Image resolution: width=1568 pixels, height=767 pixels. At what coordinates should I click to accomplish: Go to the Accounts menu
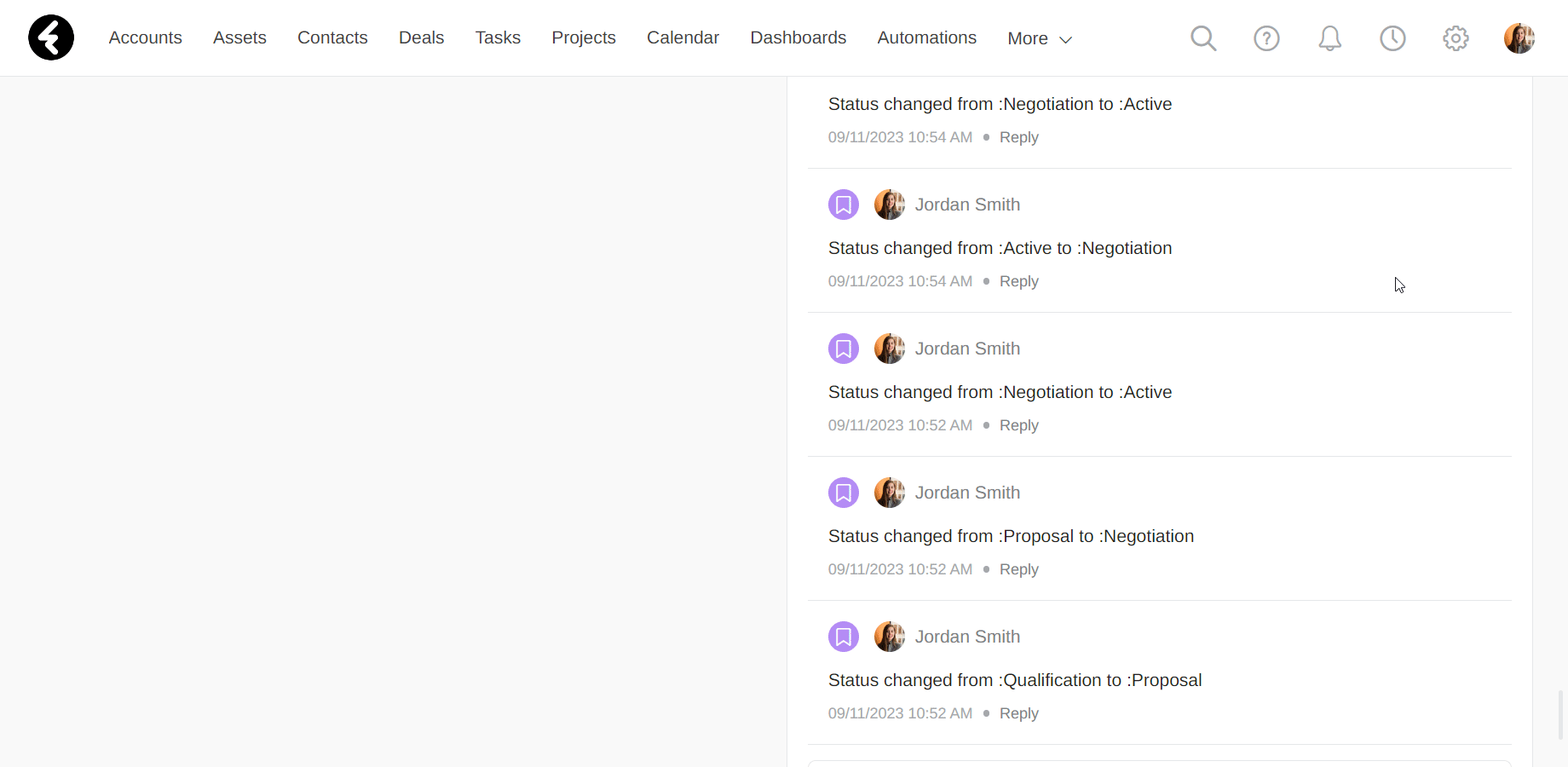[146, 37]
